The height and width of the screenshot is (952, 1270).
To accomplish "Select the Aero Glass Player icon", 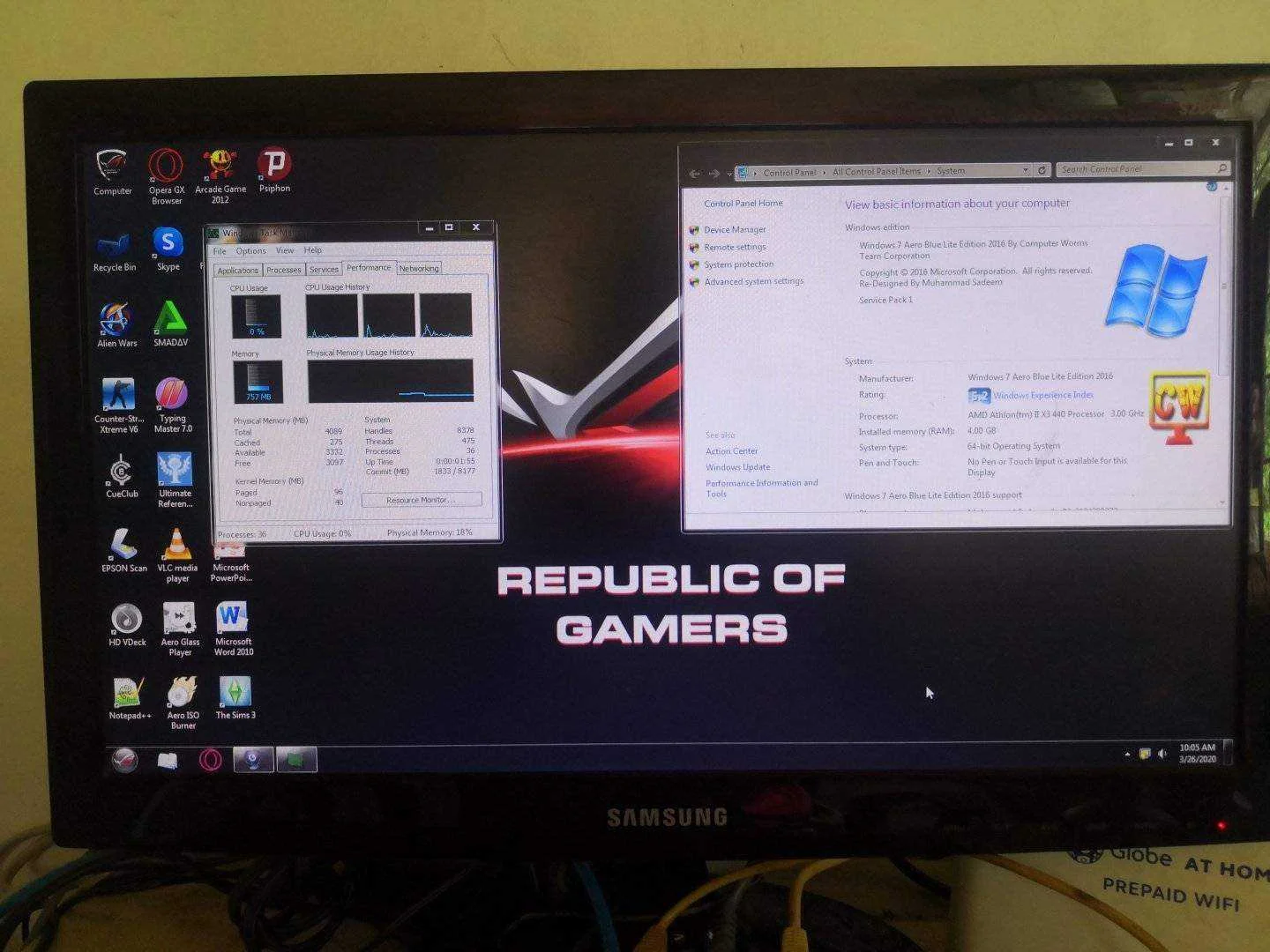I will [180, 629].
